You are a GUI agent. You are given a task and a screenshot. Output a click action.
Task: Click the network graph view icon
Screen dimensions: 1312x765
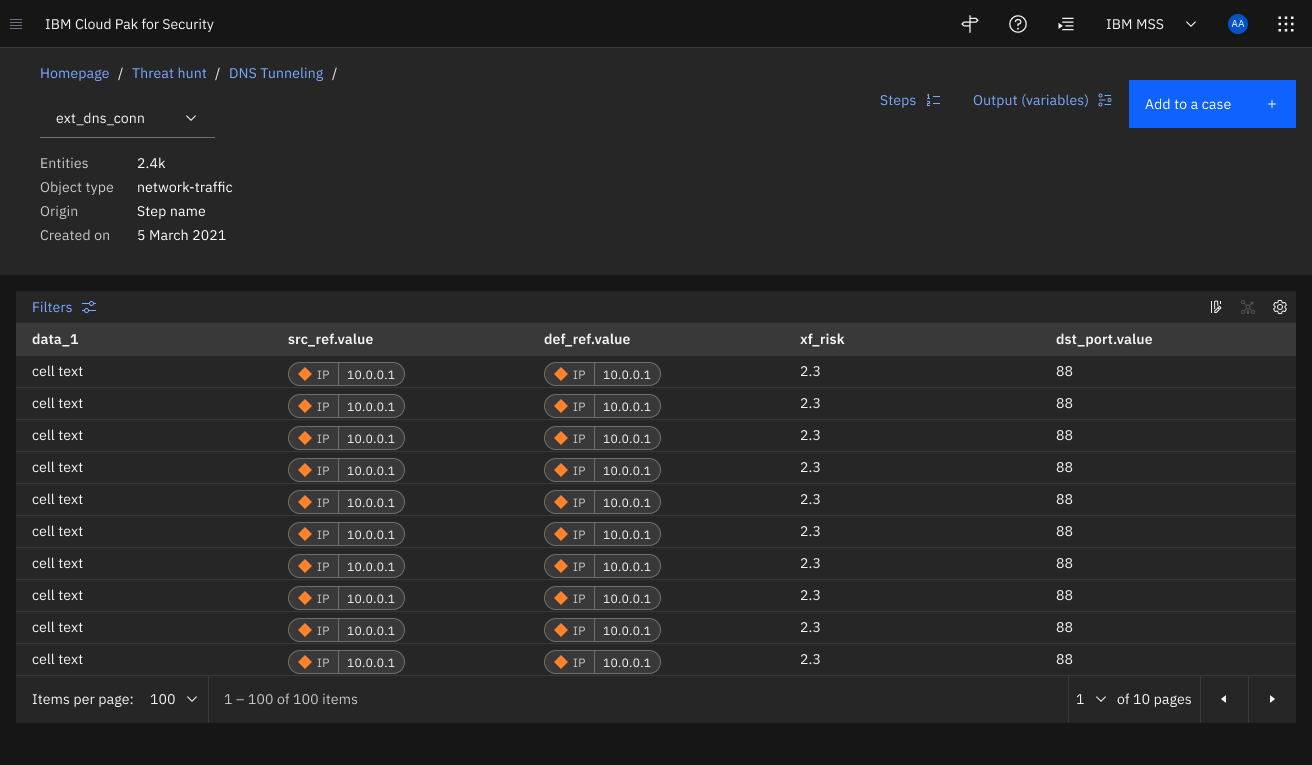coord(1248,307)
